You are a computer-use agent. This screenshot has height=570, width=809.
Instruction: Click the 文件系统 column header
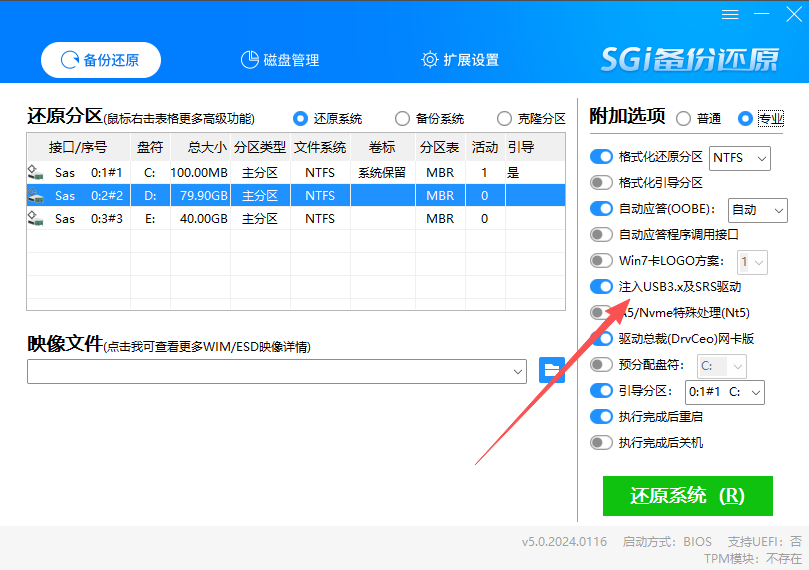click(320, 148)
